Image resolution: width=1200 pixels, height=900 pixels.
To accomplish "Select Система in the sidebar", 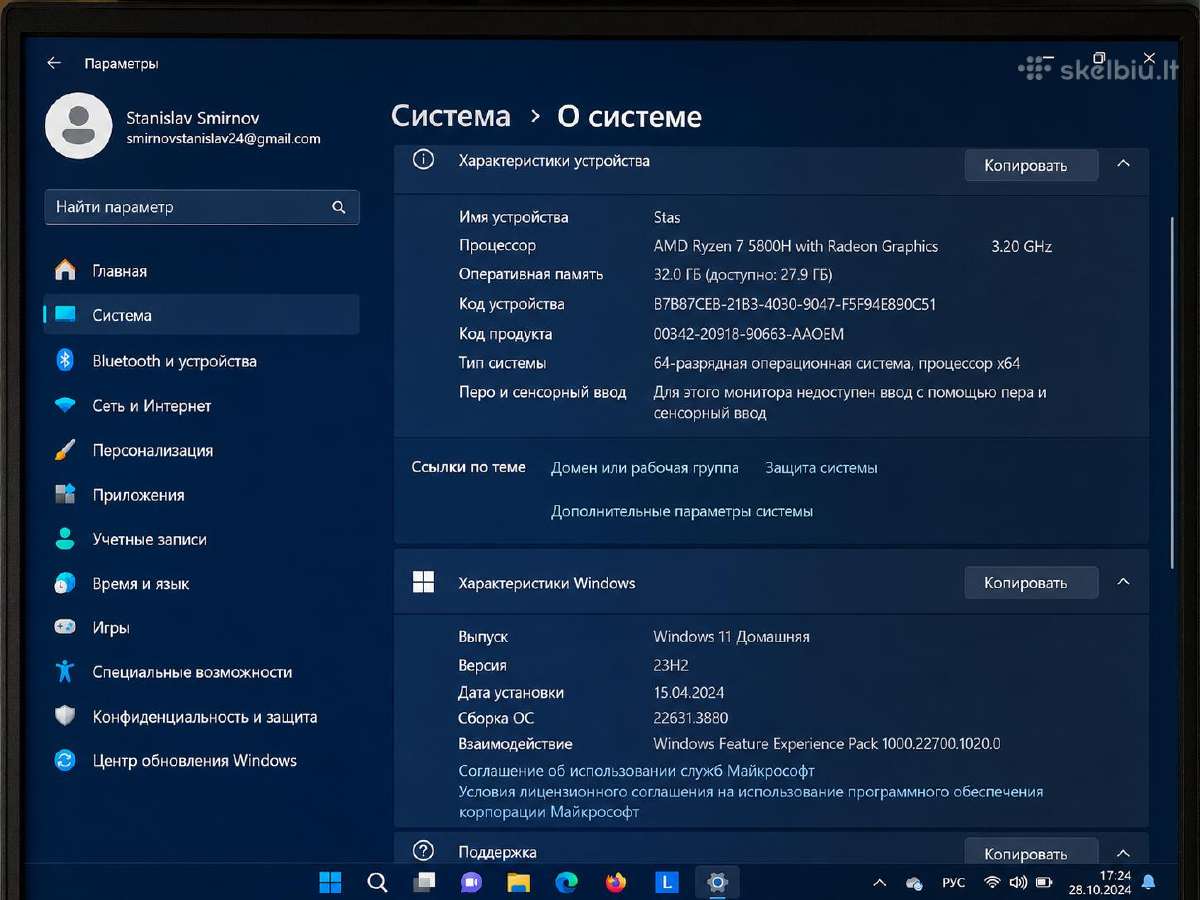I will [x=201, y=315].
